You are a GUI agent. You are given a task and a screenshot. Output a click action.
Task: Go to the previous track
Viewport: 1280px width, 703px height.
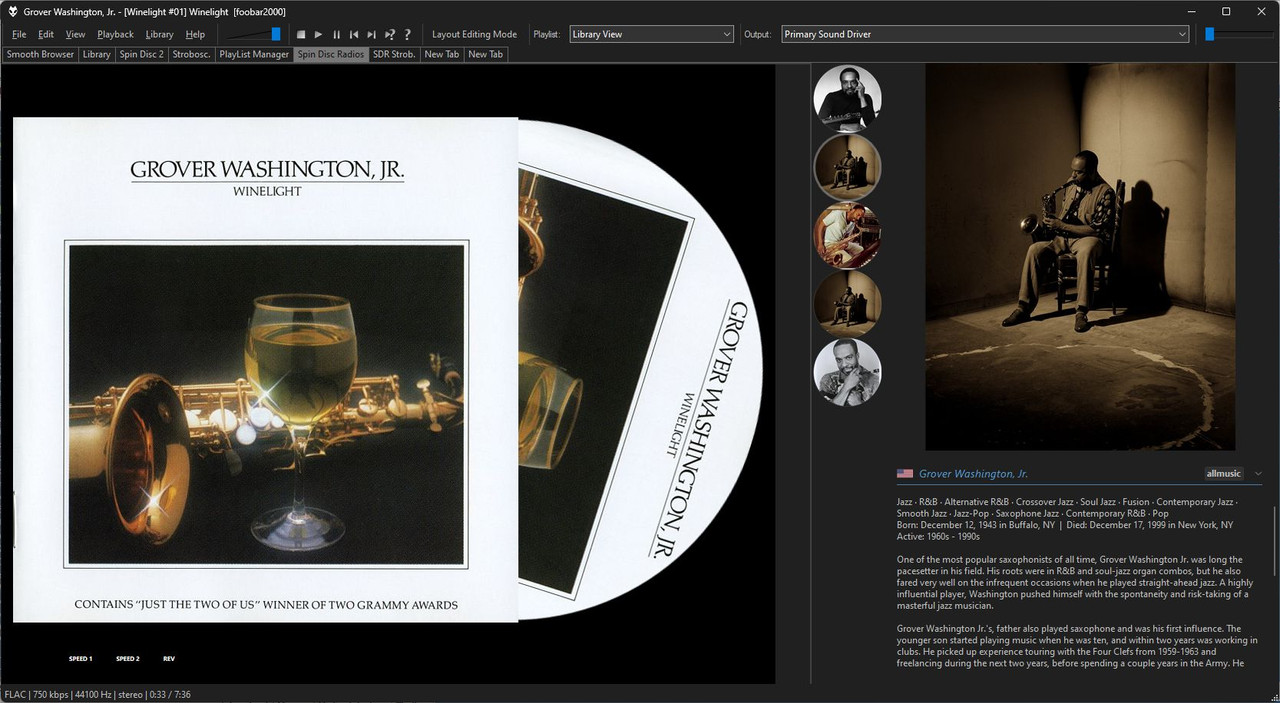click(x=354, y=34)
